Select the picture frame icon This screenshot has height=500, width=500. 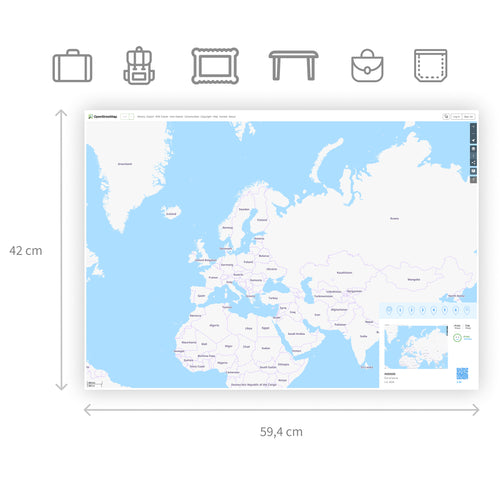click(x=215, y=66)
